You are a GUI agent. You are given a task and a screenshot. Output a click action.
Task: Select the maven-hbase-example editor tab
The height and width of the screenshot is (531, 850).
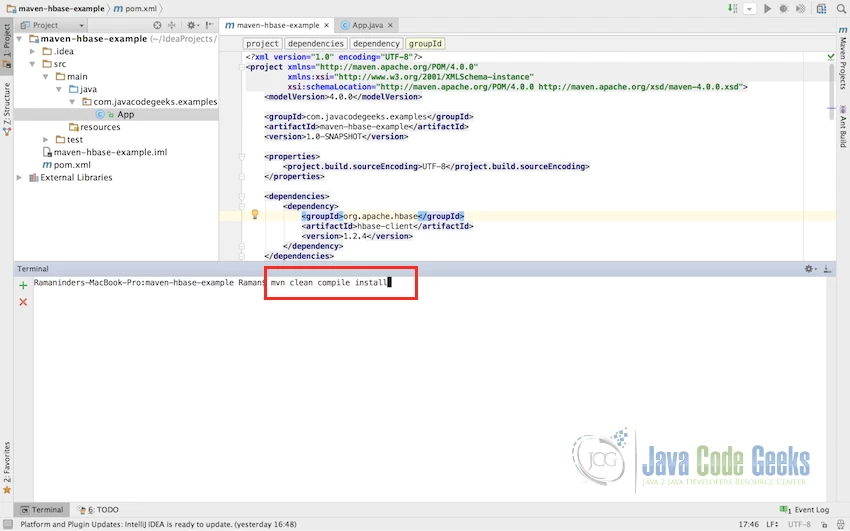coord(278,25)
